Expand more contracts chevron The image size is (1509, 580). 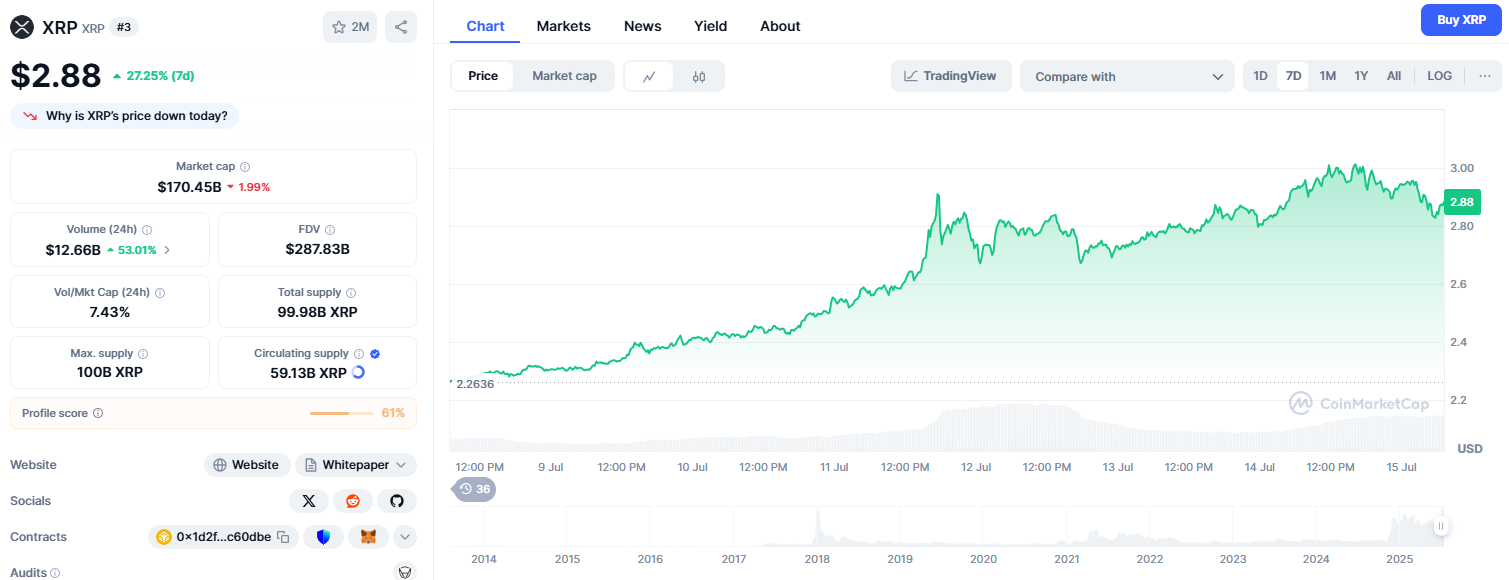[405, 537]
